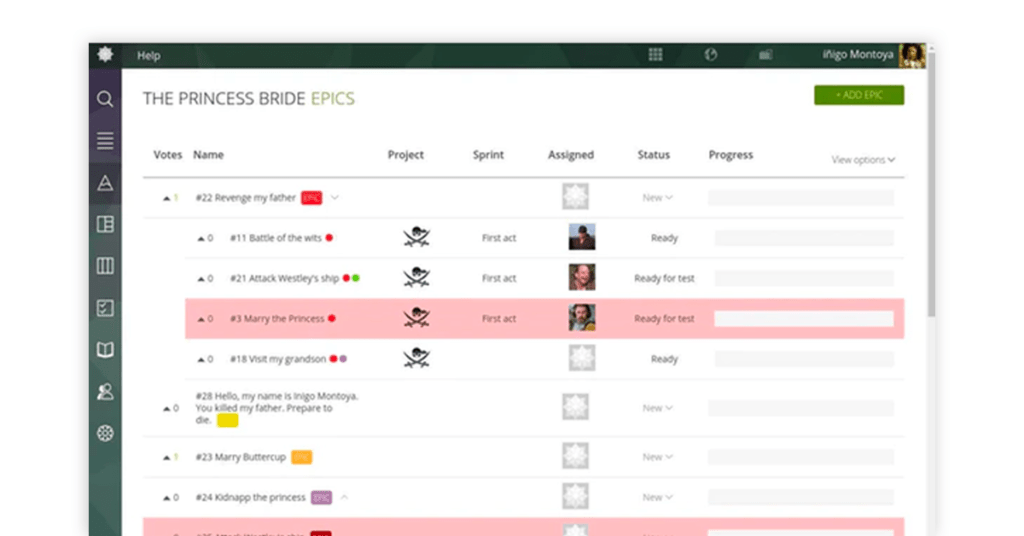Expand the View options dropdown
The height and width of the screenshot is (536, 1024).
pyautogui.click(x=863, y=160)
